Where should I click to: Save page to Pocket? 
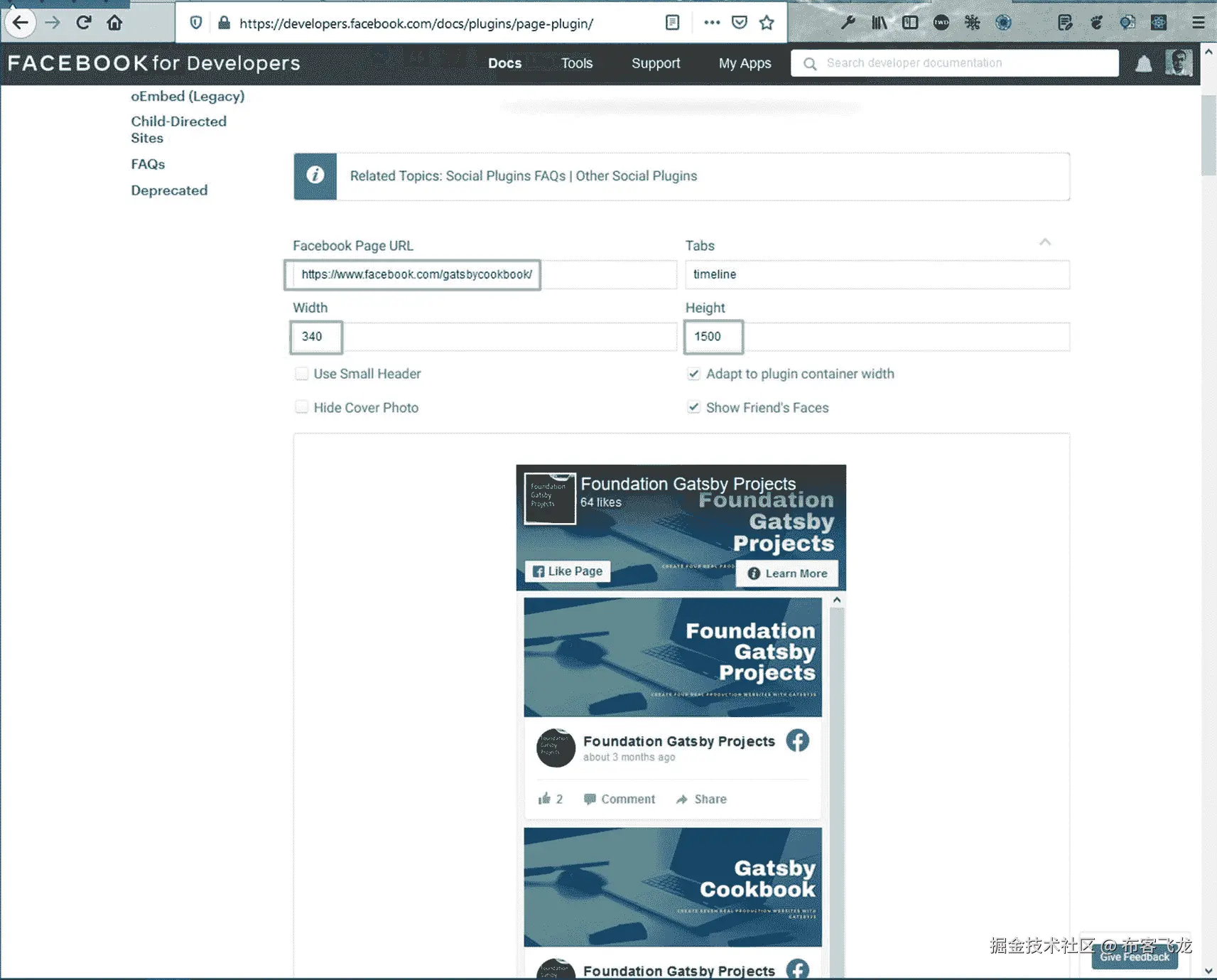740,23
